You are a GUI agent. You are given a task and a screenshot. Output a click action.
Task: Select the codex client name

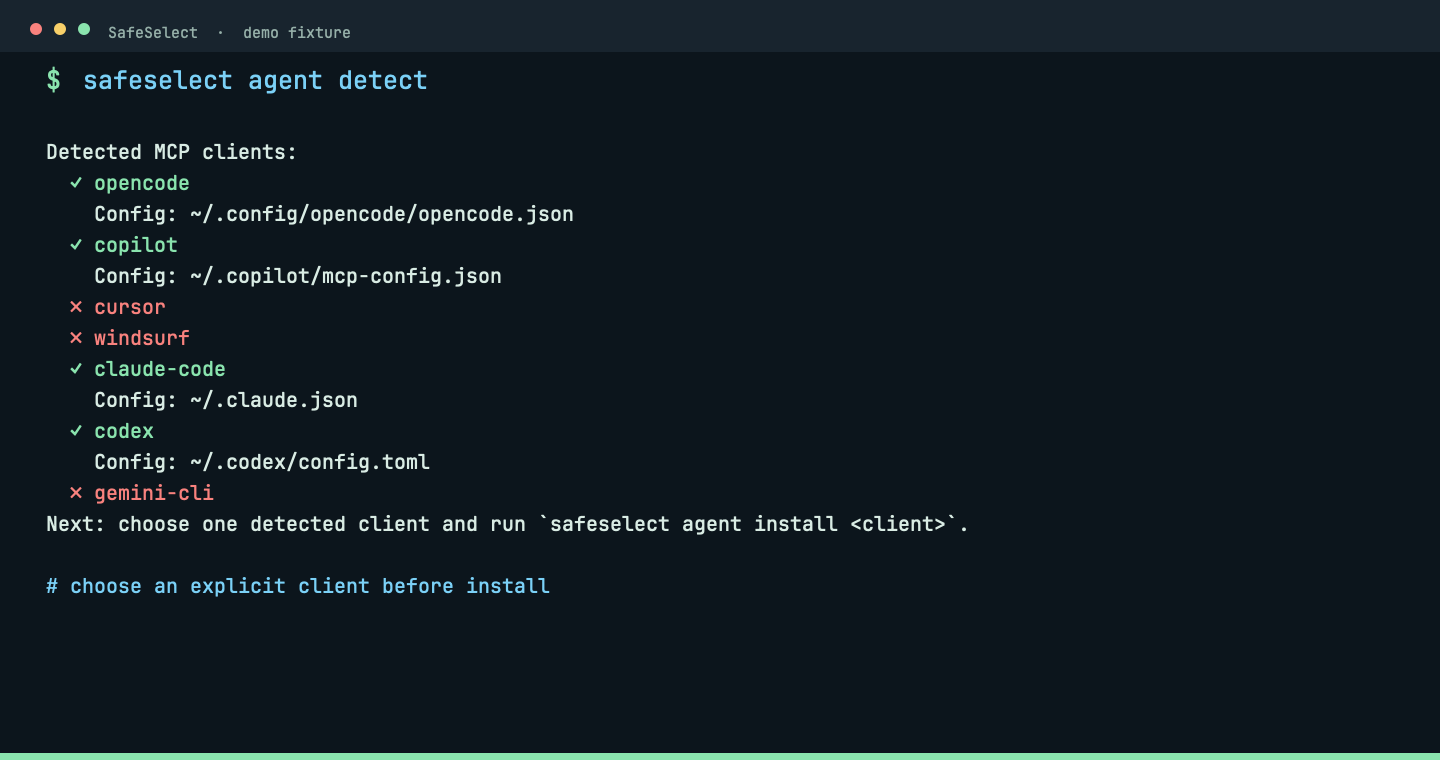click(124, 431)
